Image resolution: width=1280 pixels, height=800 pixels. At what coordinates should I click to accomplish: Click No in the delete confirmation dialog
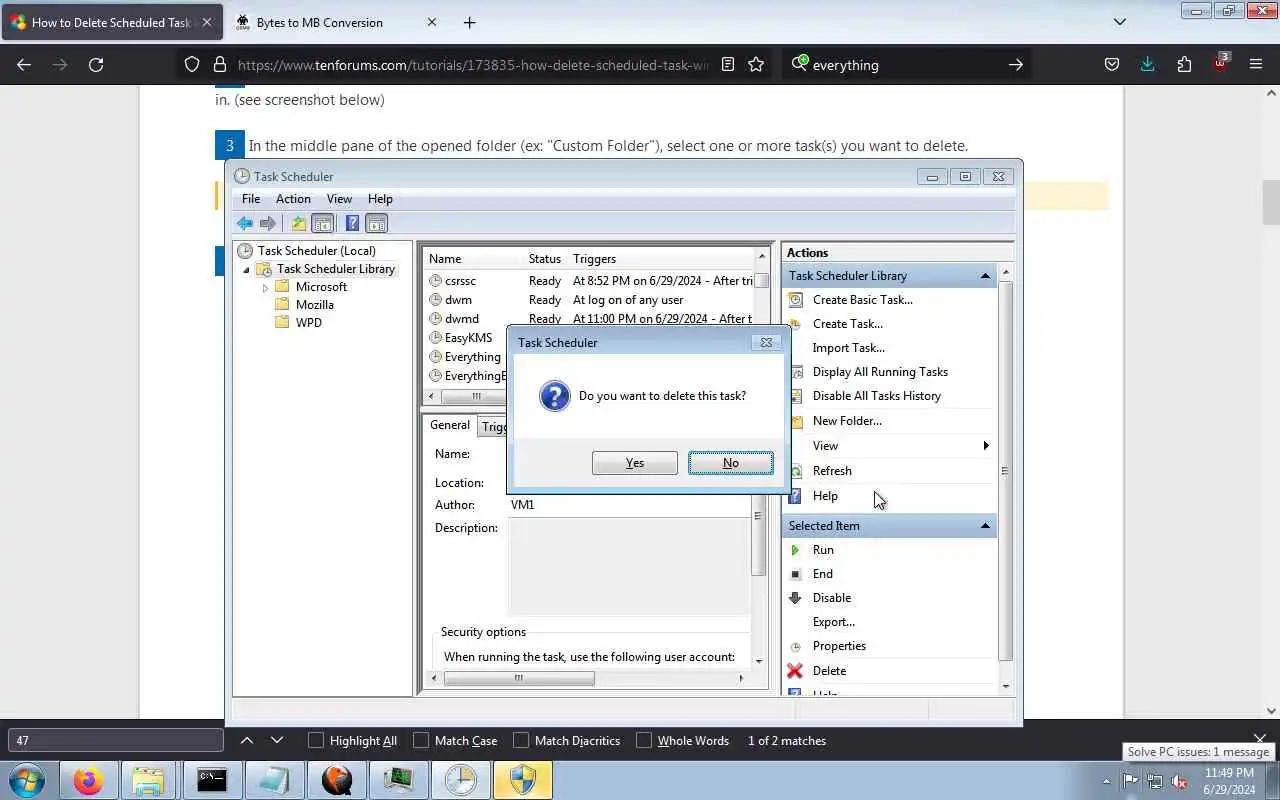click(731, 462)
